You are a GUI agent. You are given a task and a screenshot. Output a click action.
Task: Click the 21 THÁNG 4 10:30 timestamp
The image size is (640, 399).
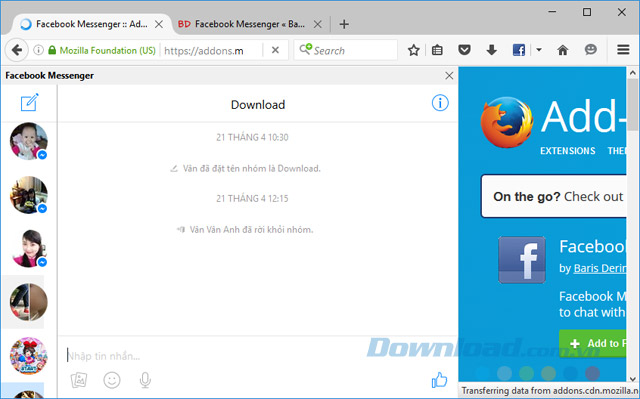252,137
